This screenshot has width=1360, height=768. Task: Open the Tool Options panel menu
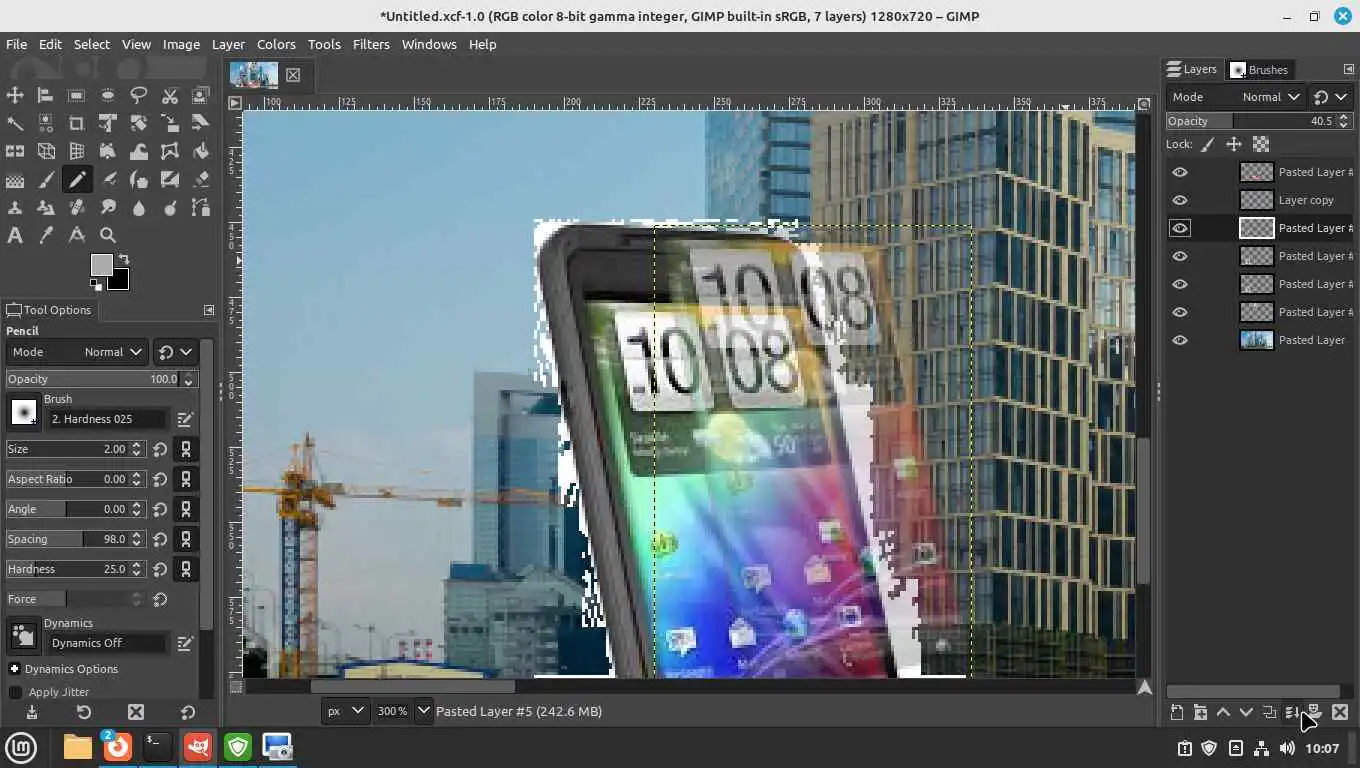coord(208,310)
